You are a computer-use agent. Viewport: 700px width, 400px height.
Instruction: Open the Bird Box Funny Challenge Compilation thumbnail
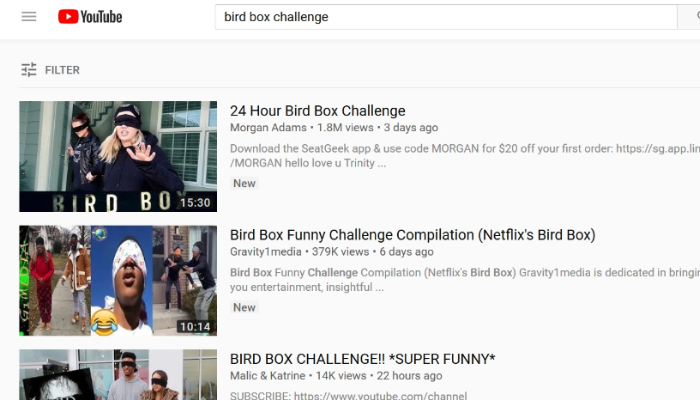point(118,280)
